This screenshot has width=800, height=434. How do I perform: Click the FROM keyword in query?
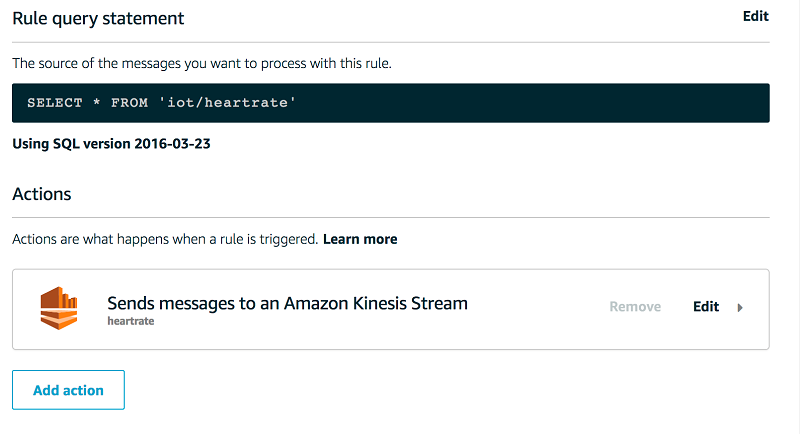[128, 103]
